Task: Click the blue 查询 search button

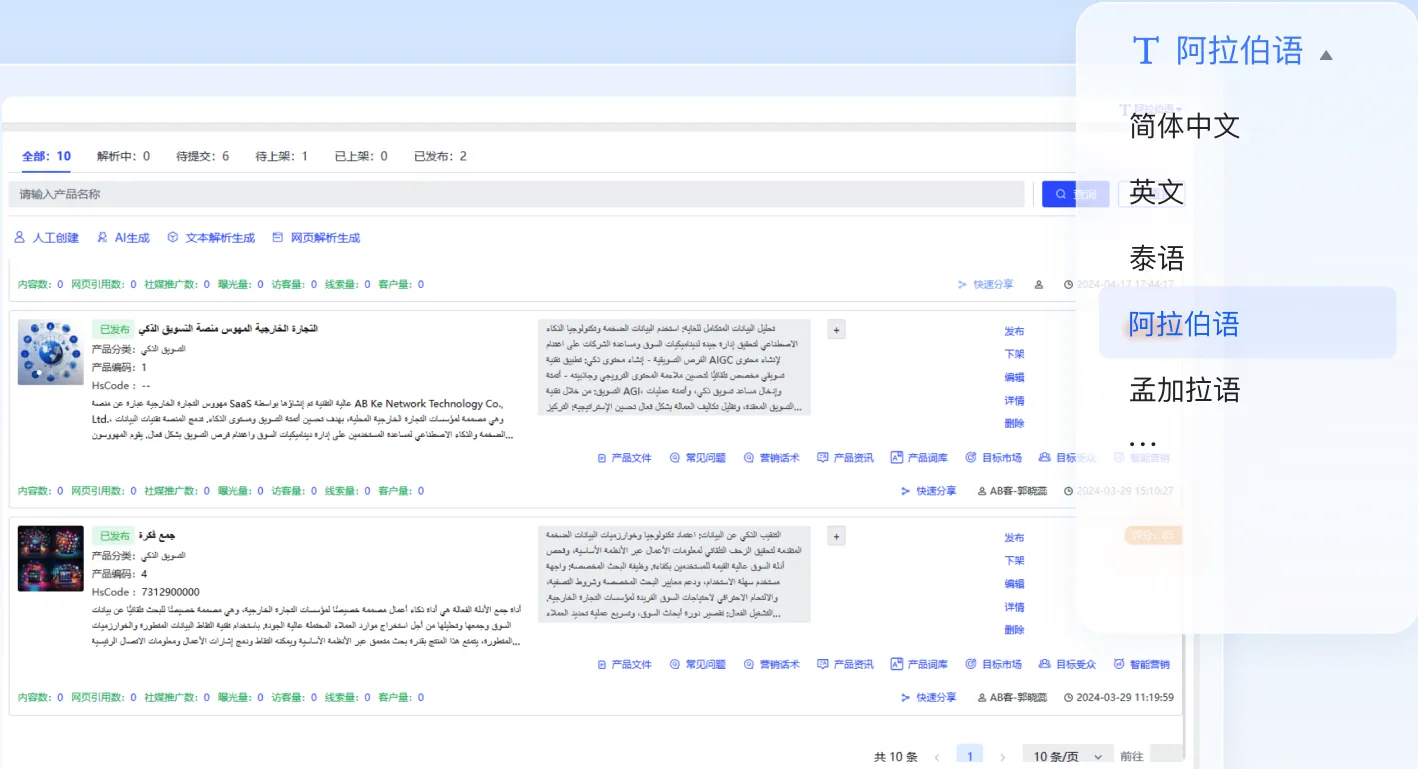Action: click(x=1075, y=194)
